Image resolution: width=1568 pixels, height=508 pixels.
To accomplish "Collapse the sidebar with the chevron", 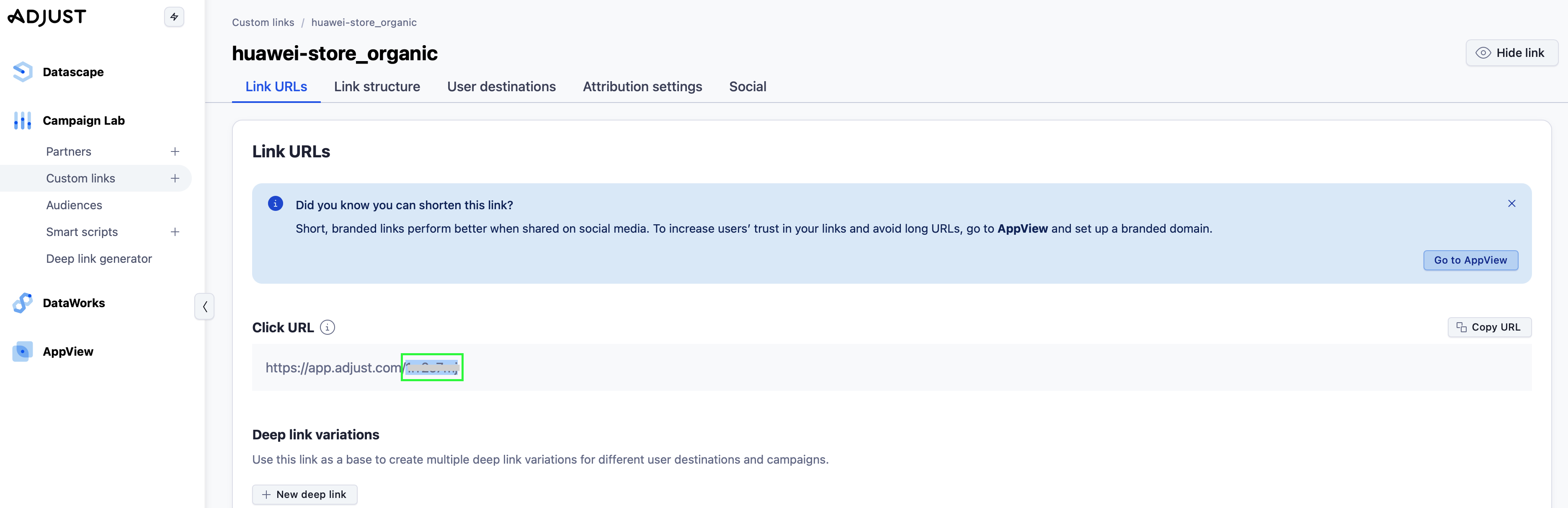I will [204, 306].
